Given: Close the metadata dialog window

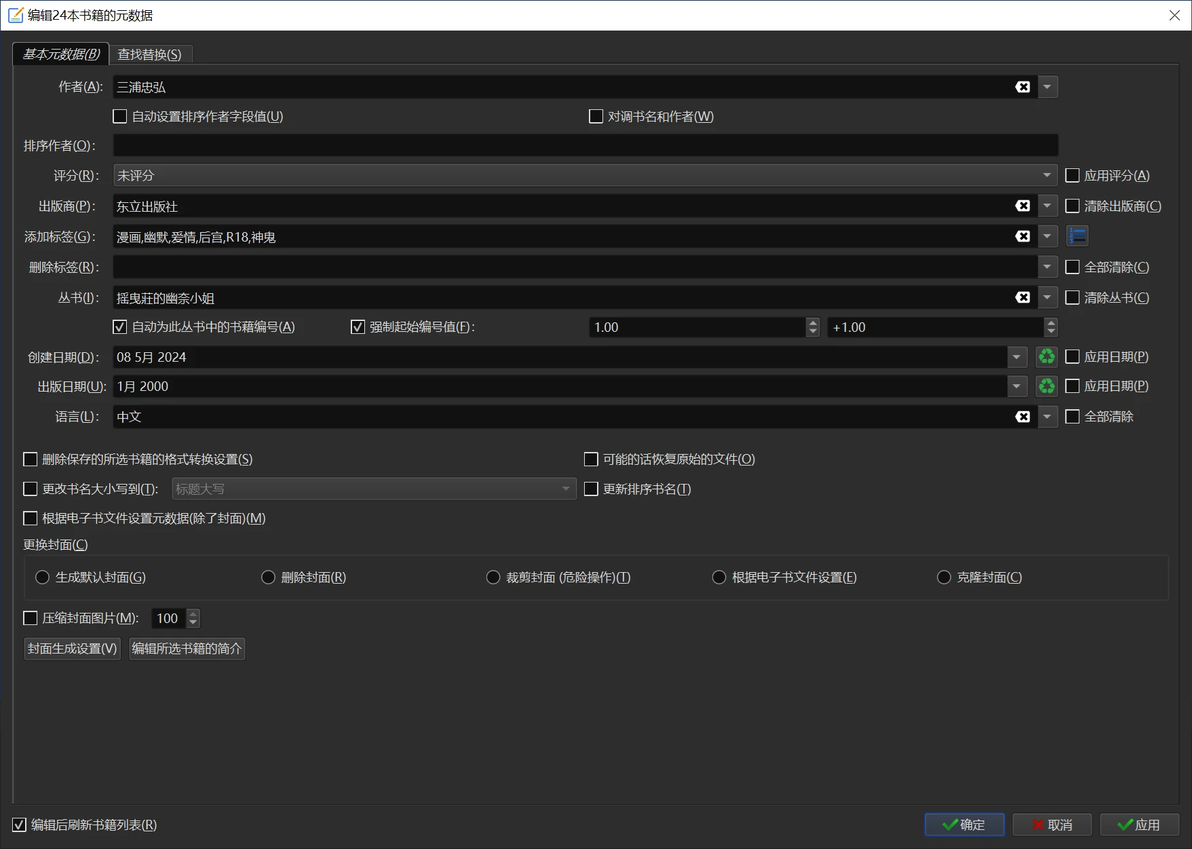Looking at the screenshot, I should click(1174, 15).
